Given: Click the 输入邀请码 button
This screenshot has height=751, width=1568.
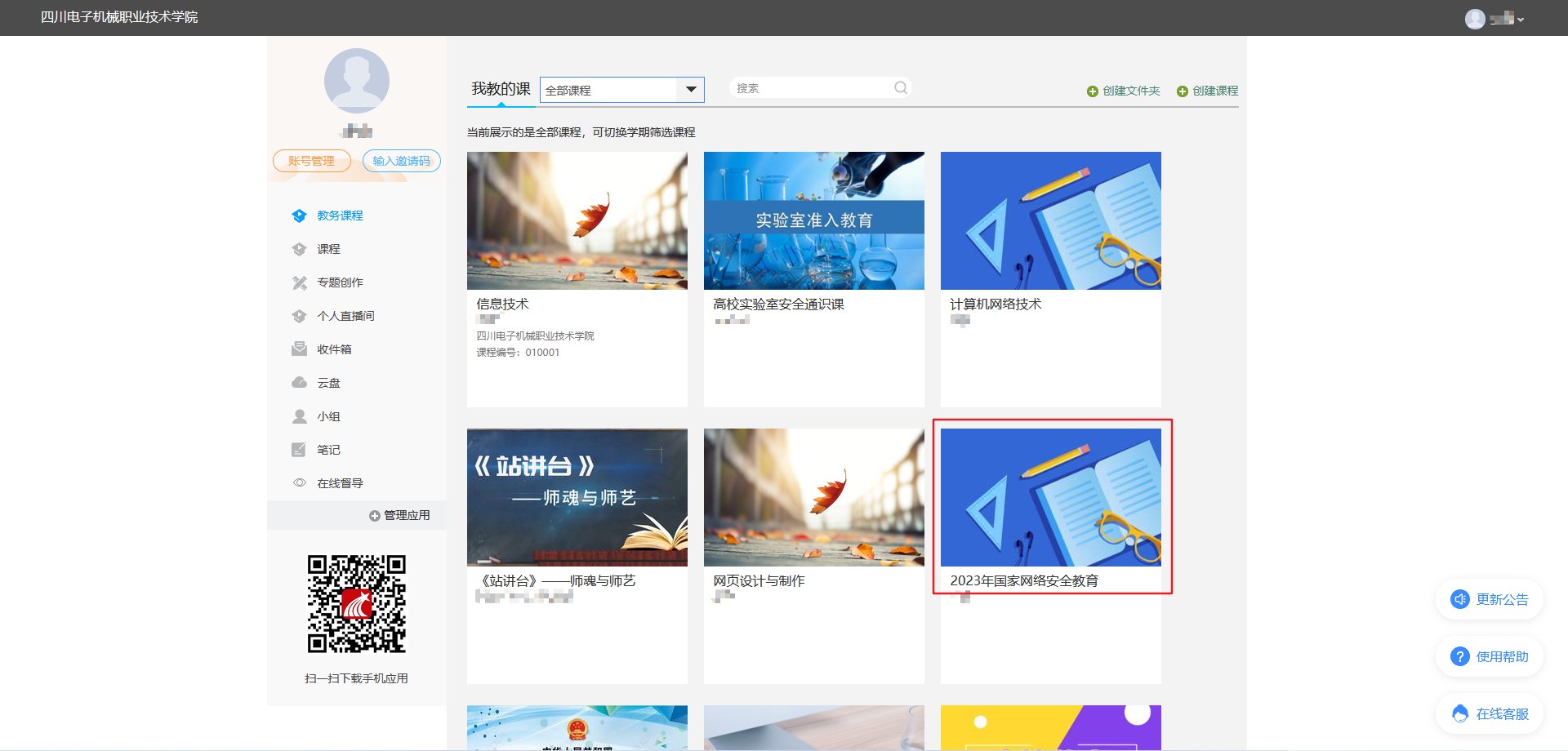Looking at the screenshot, I should coord(401,161).
